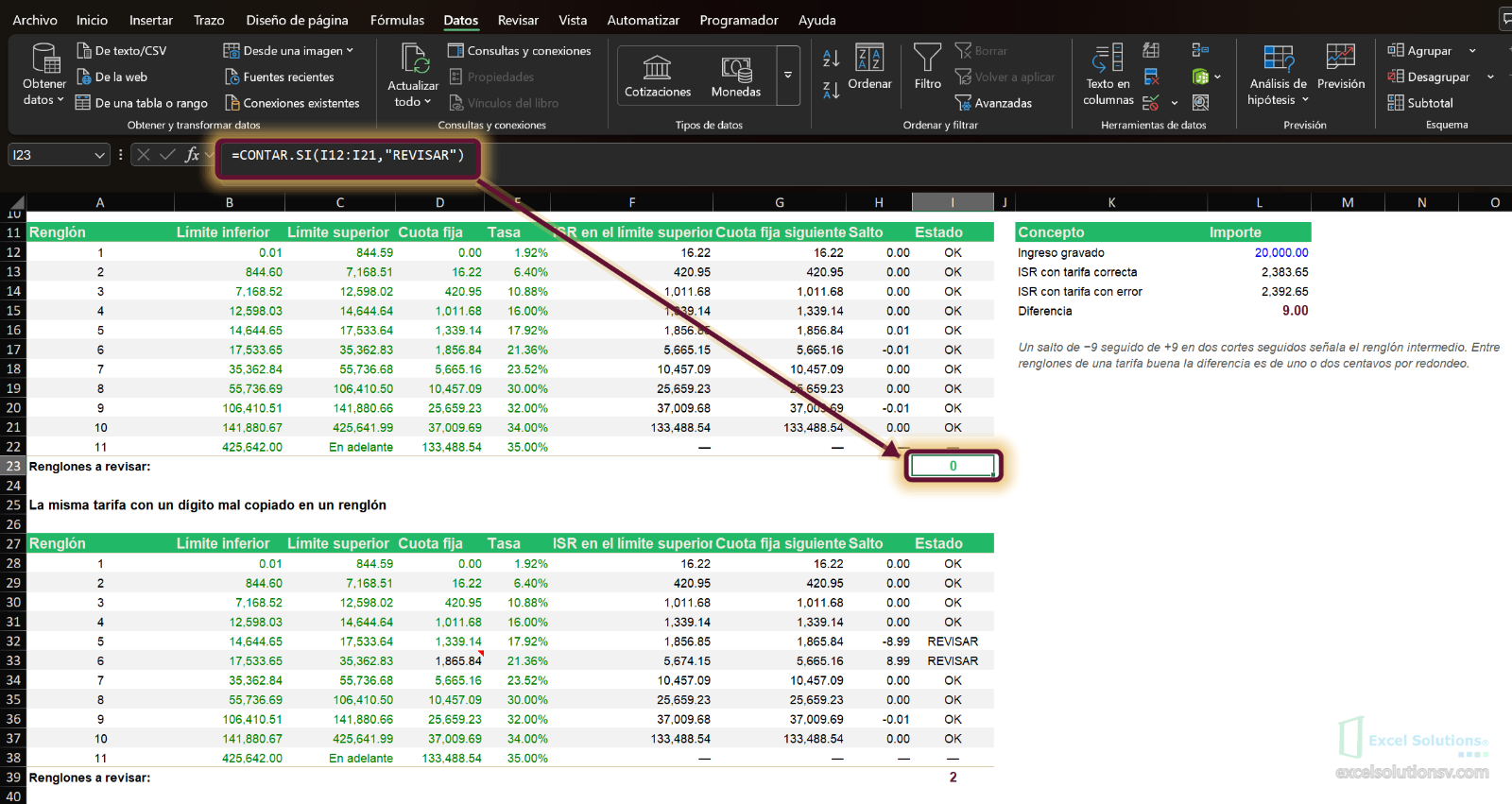
Task: Select cell with value 20,000.00
Action: click(x=1260, y=253)
